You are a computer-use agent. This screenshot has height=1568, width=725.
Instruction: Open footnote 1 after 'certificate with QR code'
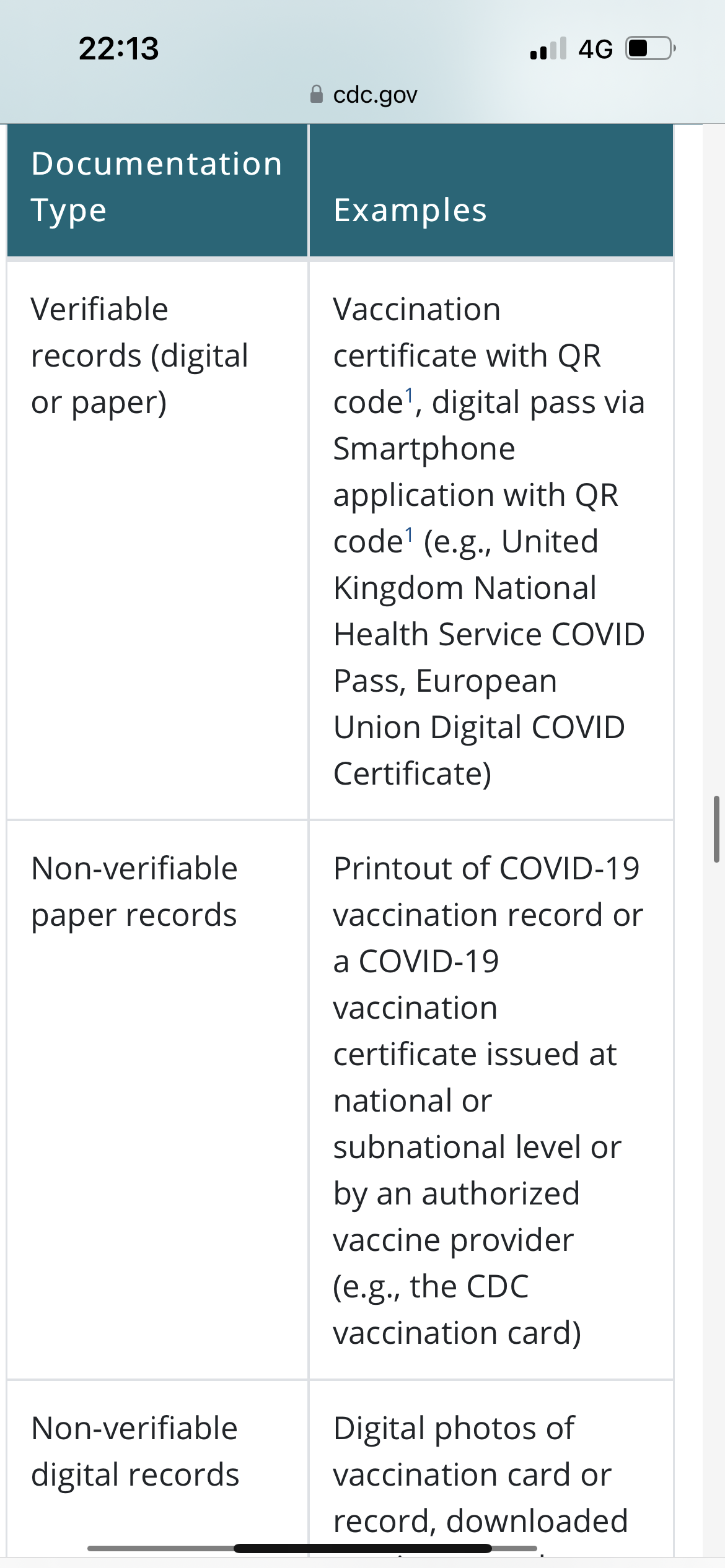click(x=409, y=395)
